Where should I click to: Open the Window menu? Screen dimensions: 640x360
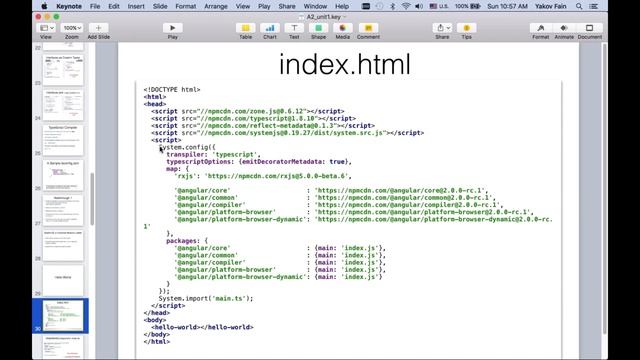pos(315,6)
